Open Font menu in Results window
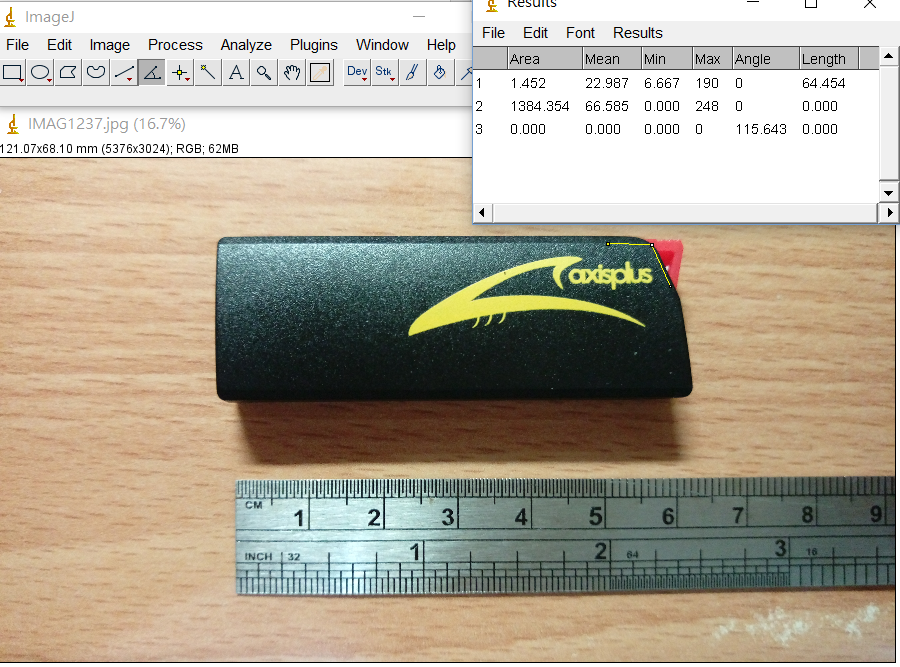 (580, 33)
